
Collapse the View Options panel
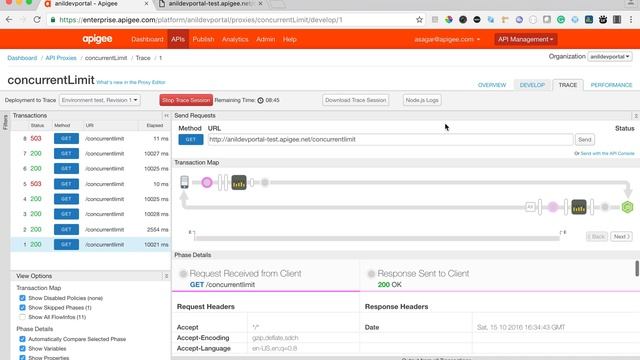point(166,276)
